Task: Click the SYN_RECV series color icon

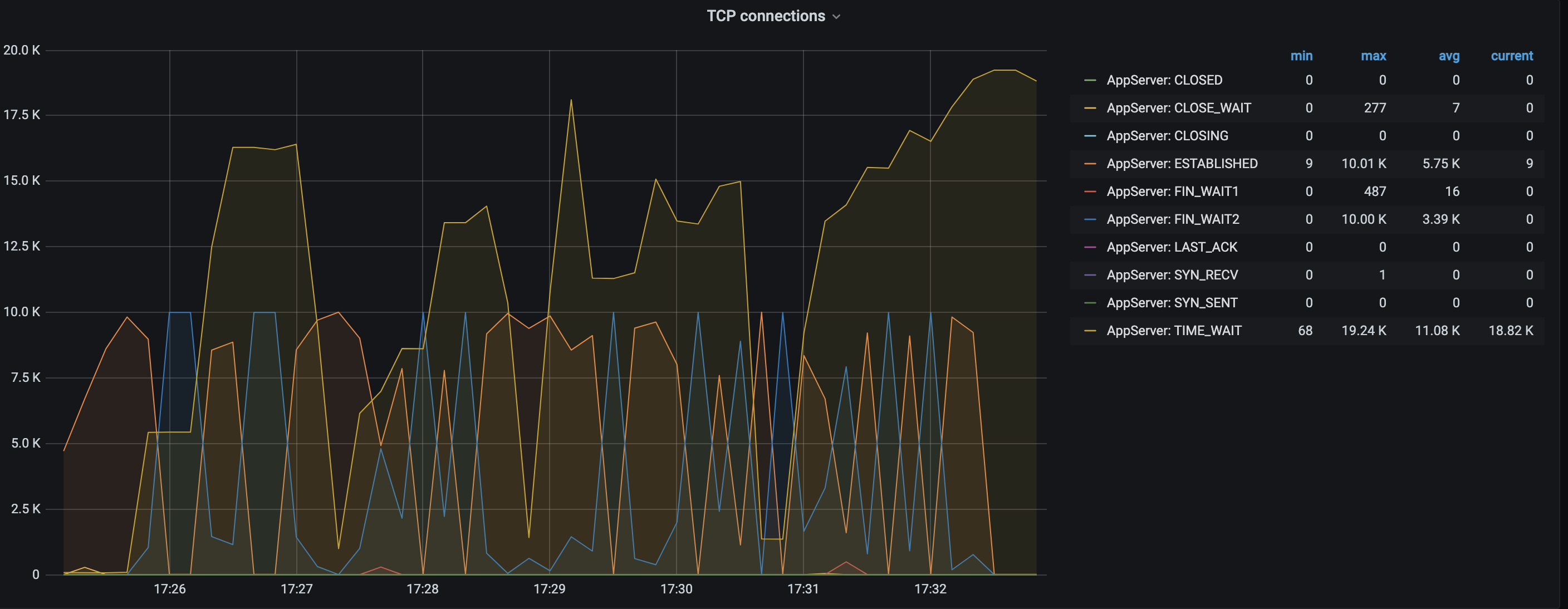Action: click(x=1090, y=275)
